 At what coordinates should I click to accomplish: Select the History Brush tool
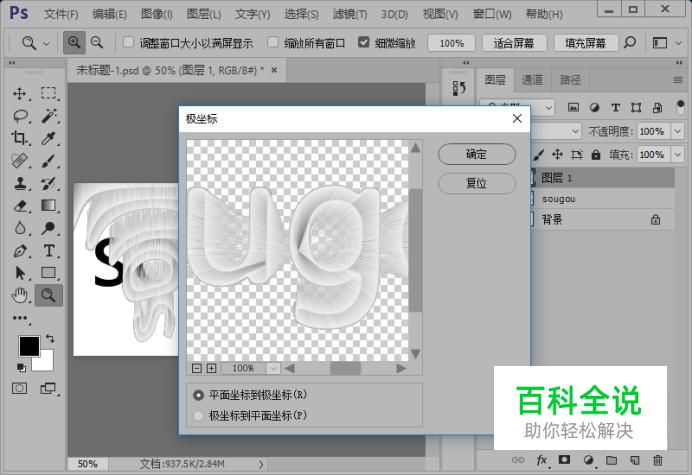pos(49,183)
